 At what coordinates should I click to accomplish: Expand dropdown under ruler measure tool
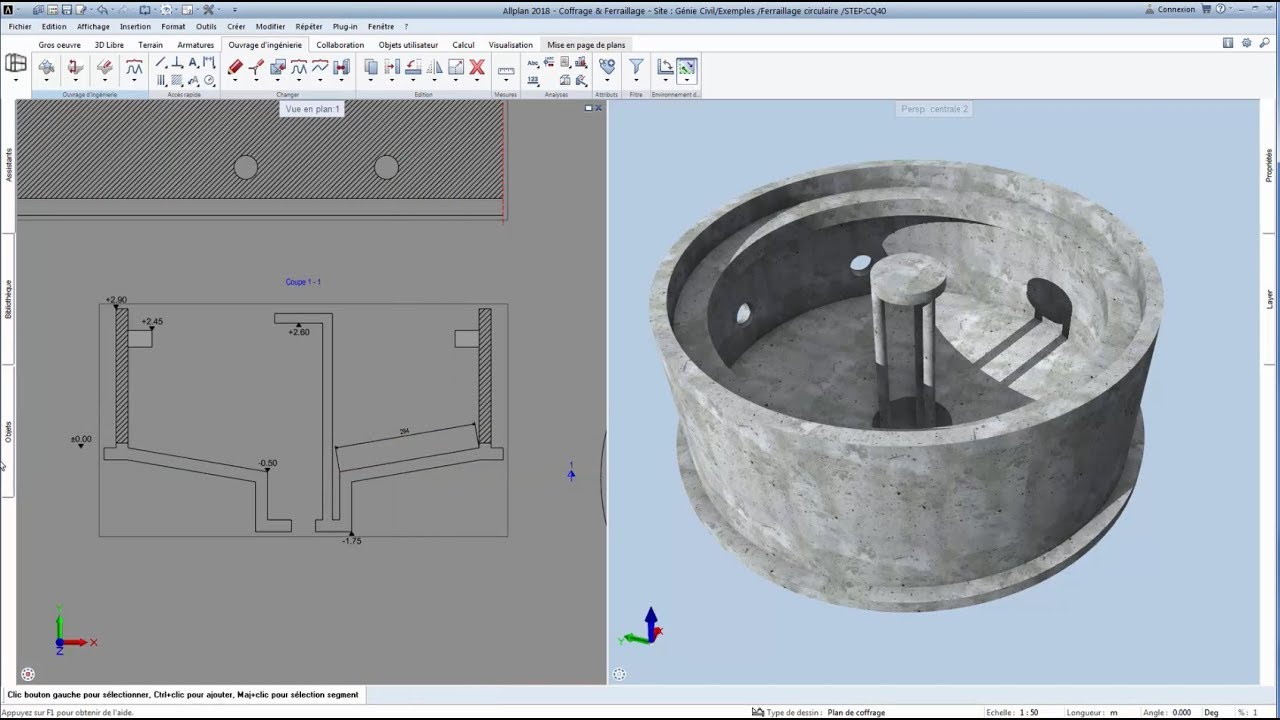pyautogui.click(x=506, y=80)
